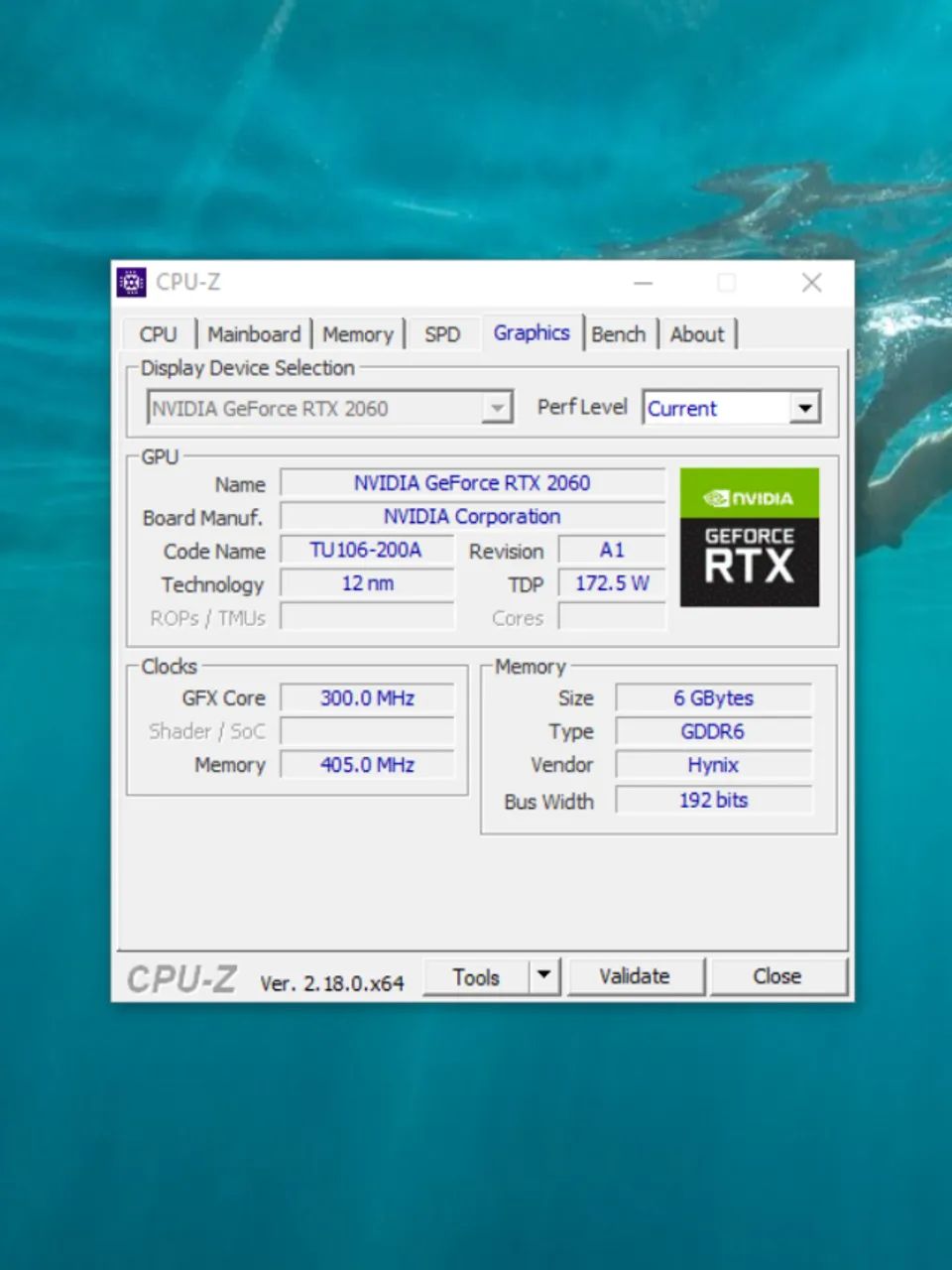Click the CPU-Z app icon in title bar
The width and height of the screenshot is (952, 1270).
131,282
